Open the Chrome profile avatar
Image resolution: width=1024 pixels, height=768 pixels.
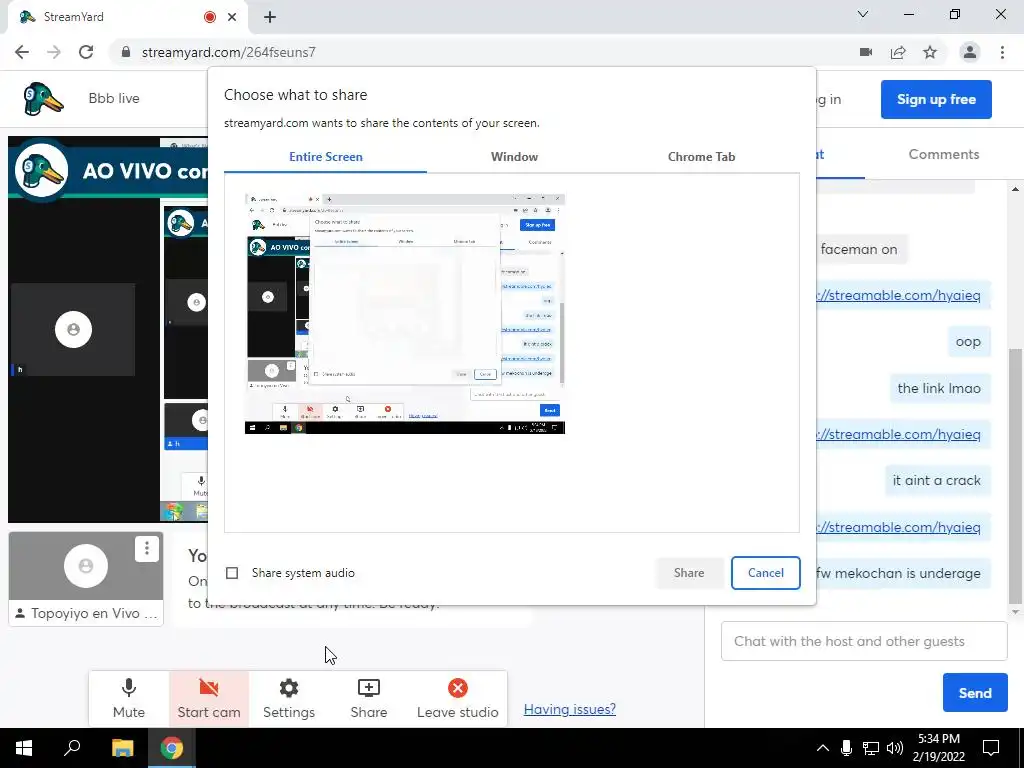970,52
